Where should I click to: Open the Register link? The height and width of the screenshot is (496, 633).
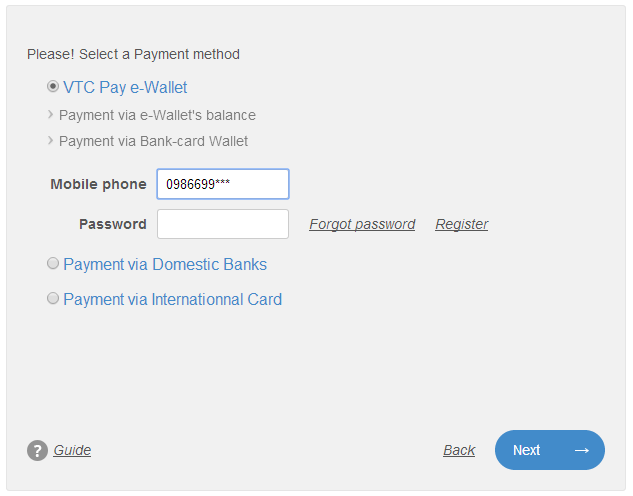pos(462,224)
